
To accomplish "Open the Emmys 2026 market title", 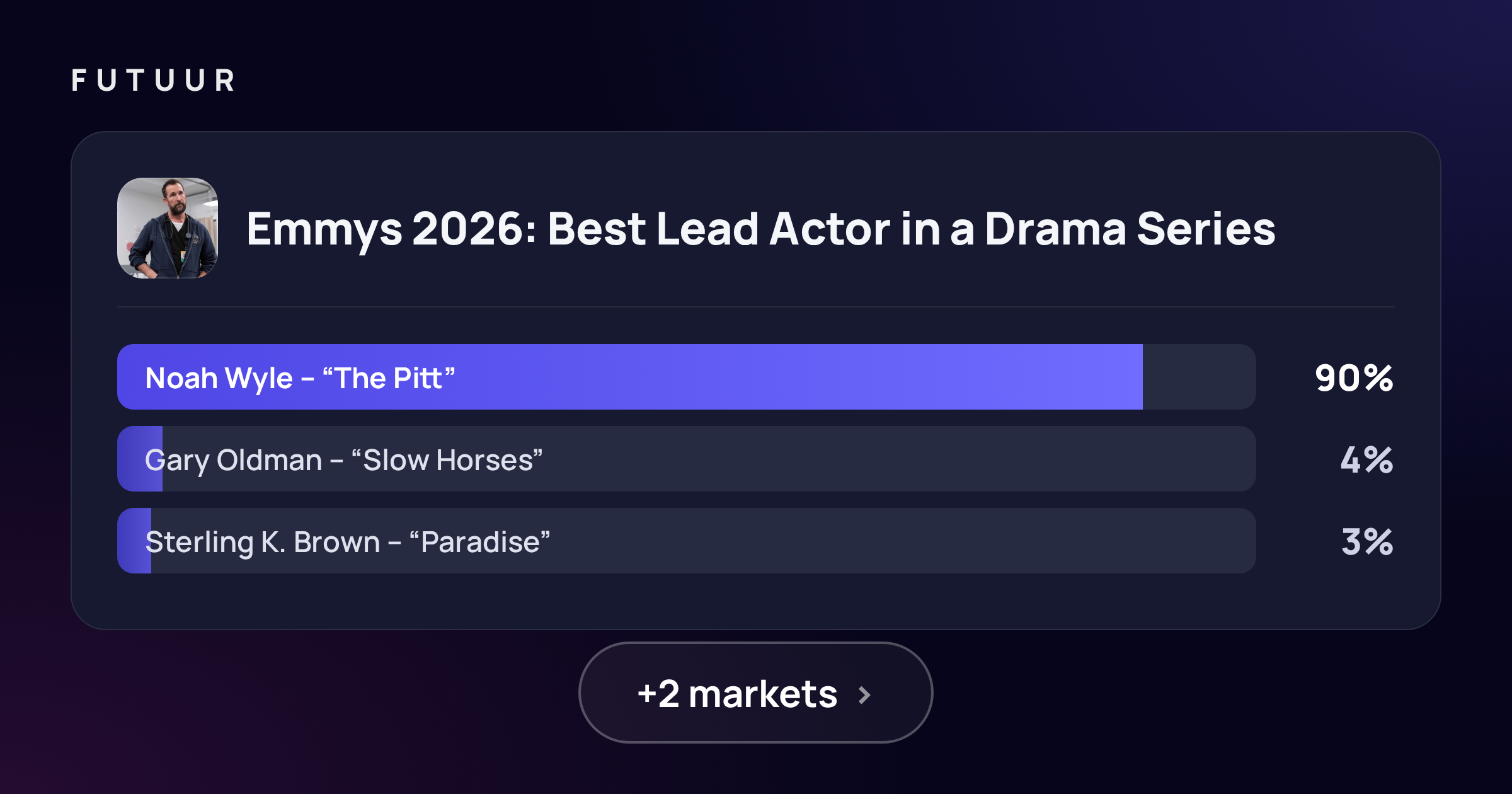I will [x=761, y=229].
